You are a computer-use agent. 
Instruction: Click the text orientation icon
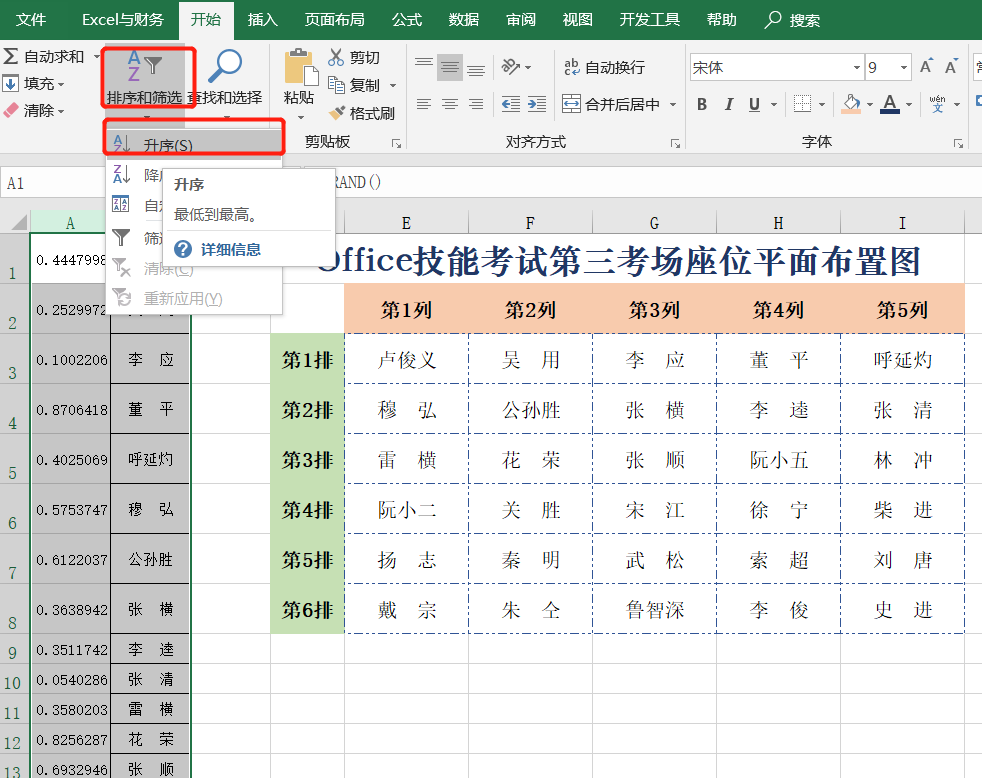pyautogui.click(x=511, y=66)
